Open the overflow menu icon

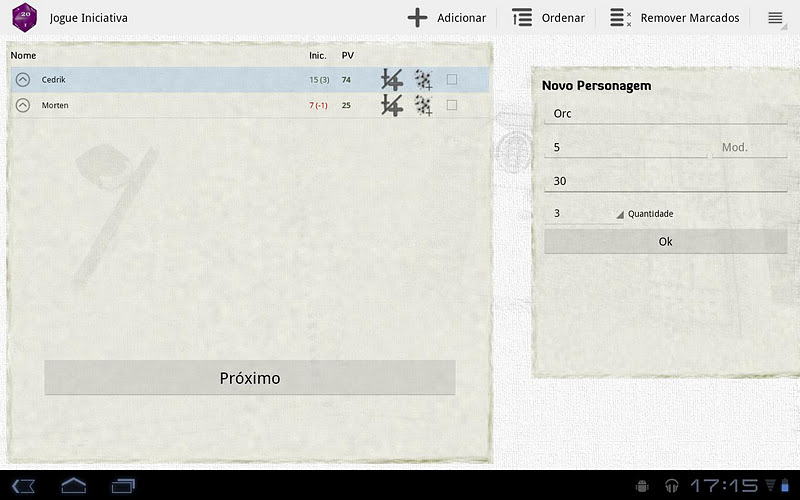click(776, 18)
